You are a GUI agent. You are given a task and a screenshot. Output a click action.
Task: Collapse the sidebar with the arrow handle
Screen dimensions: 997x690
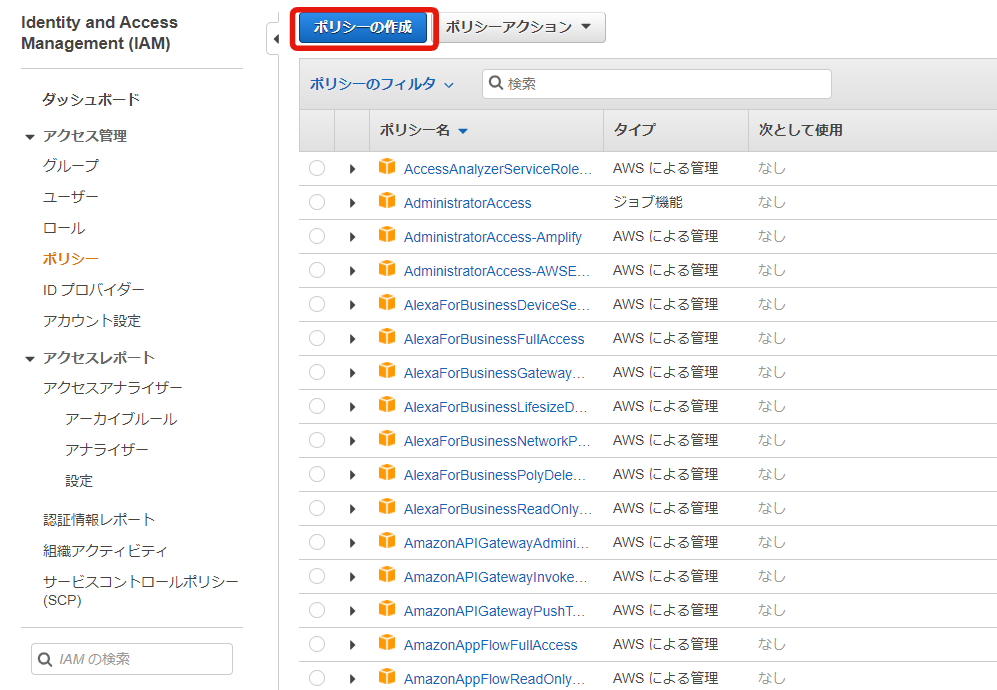274,39
